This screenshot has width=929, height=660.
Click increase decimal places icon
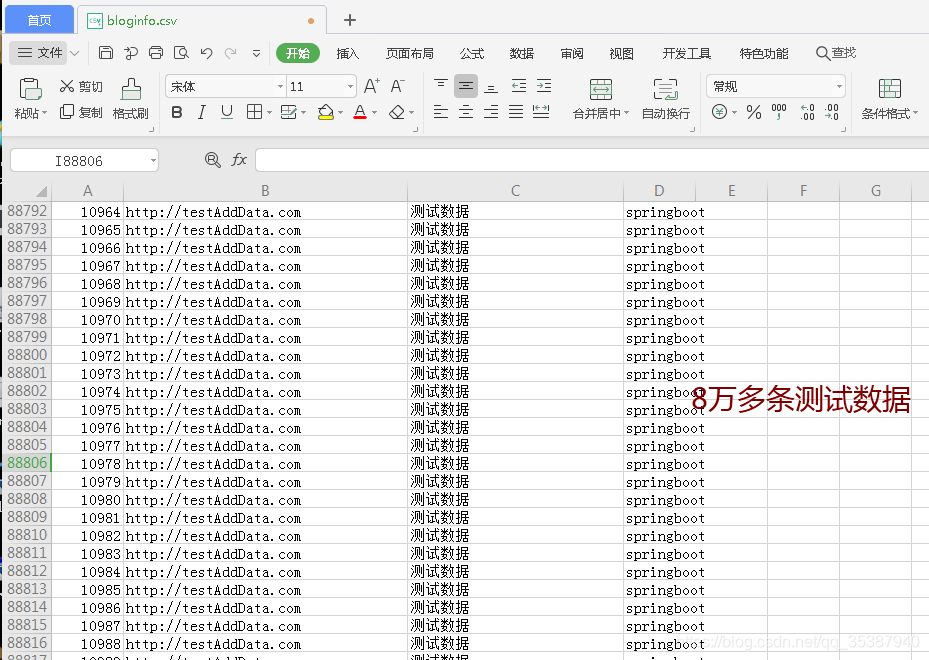[807, 112]
